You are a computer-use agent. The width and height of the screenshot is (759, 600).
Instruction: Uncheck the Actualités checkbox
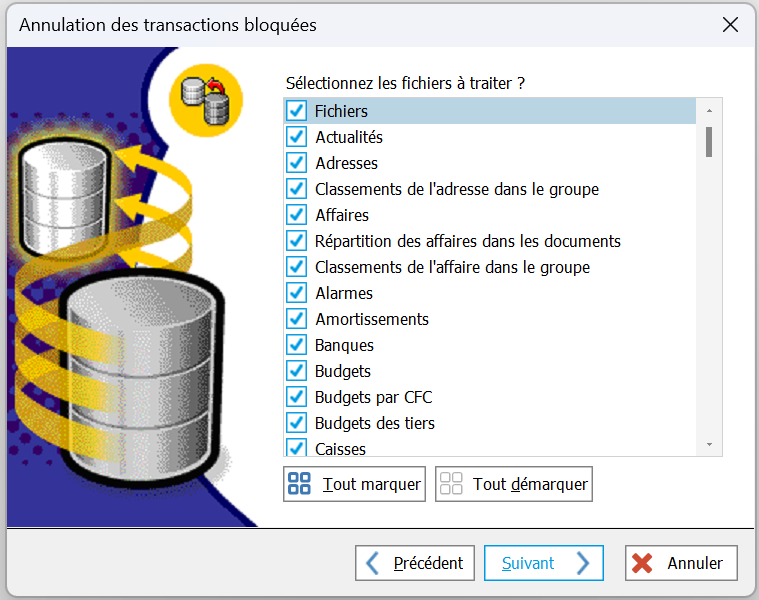pos(297,137)
